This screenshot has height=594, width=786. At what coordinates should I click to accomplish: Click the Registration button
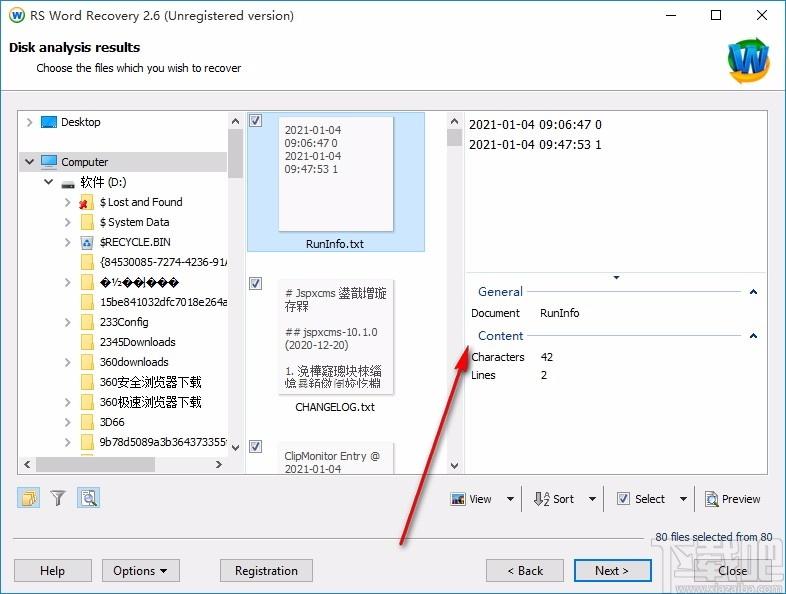pyautogui.click(x=266, y=570)
